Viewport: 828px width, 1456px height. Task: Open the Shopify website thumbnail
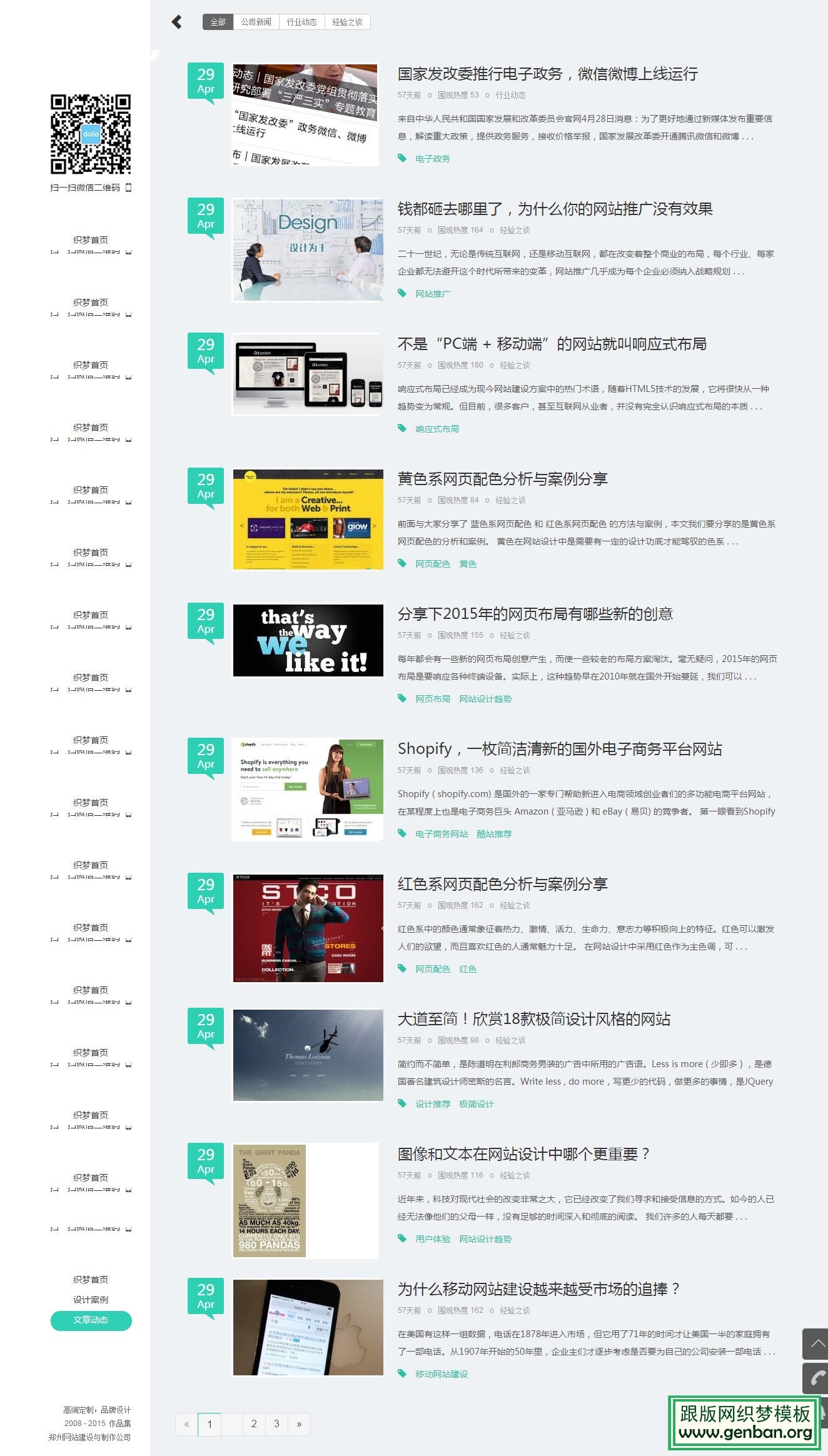[308, 790]
